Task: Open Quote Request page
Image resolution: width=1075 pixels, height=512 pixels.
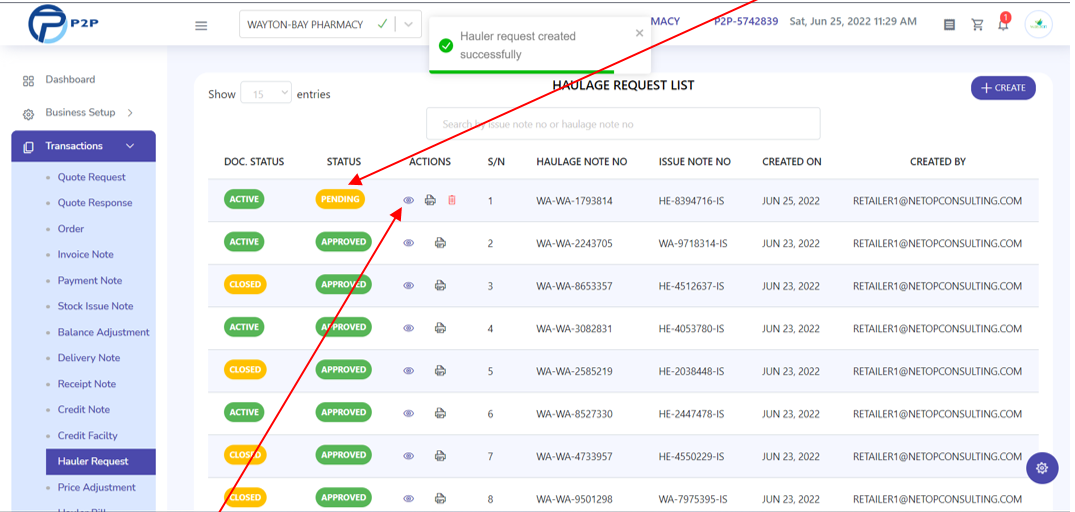Action: pyautogui.click(x=91, y=177)
